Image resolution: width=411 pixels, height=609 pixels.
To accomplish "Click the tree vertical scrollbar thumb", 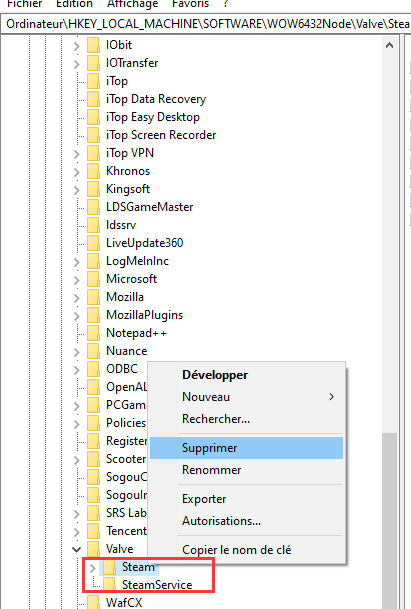I will (x=389, y=520).
